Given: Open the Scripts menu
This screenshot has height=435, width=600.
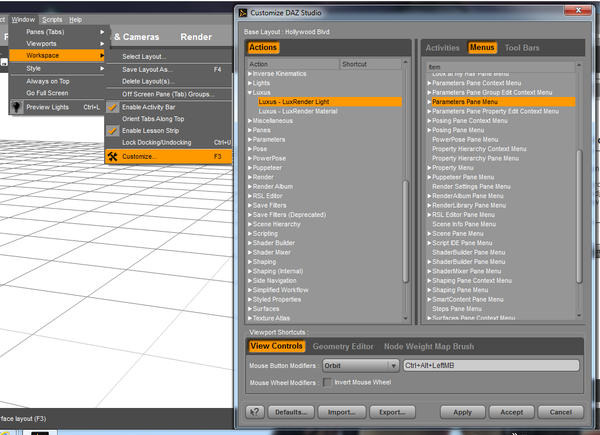Looking at the screenshot, I should click(52, 20).
